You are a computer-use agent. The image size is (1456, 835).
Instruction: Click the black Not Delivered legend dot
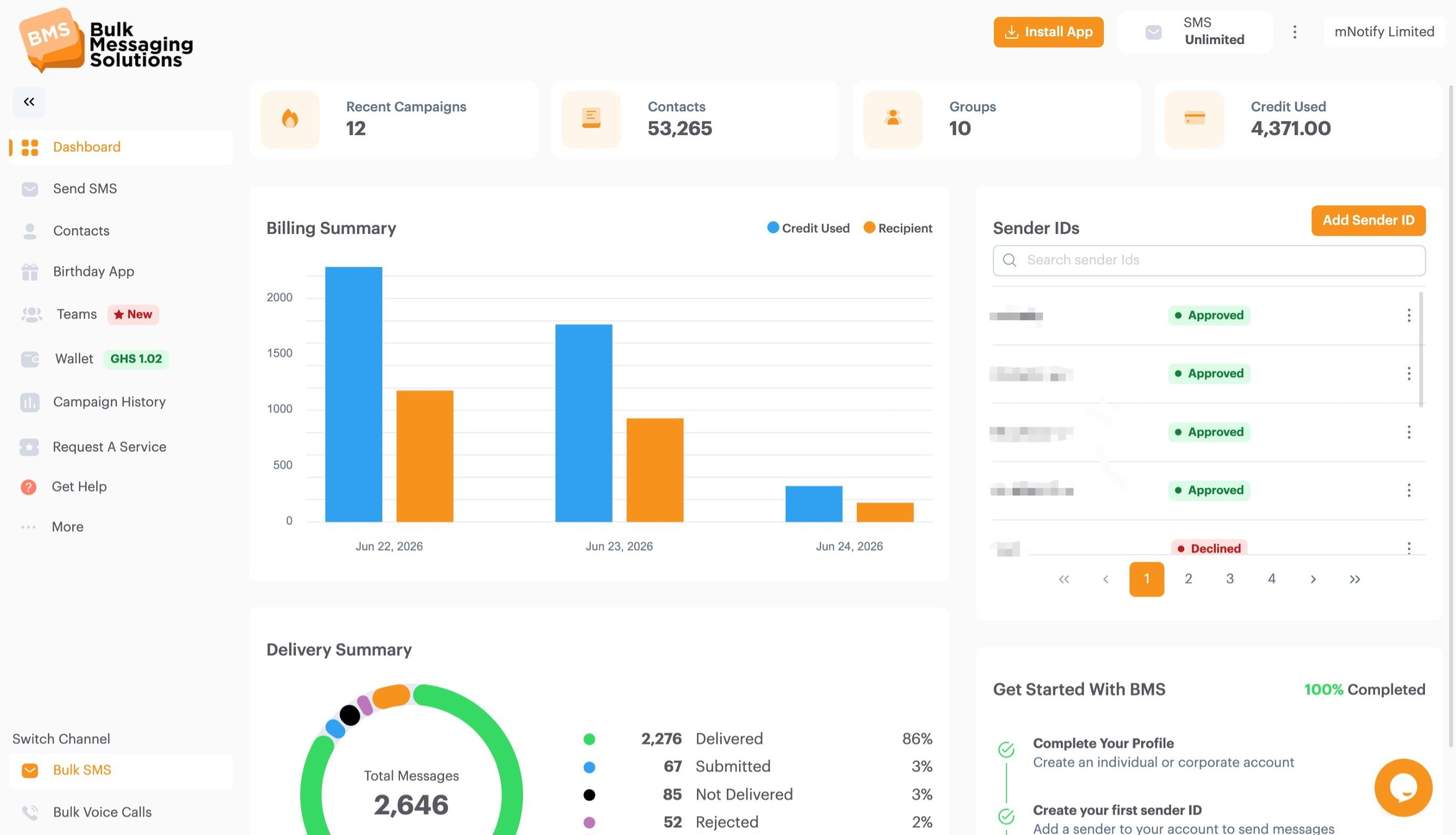(589, 795)
